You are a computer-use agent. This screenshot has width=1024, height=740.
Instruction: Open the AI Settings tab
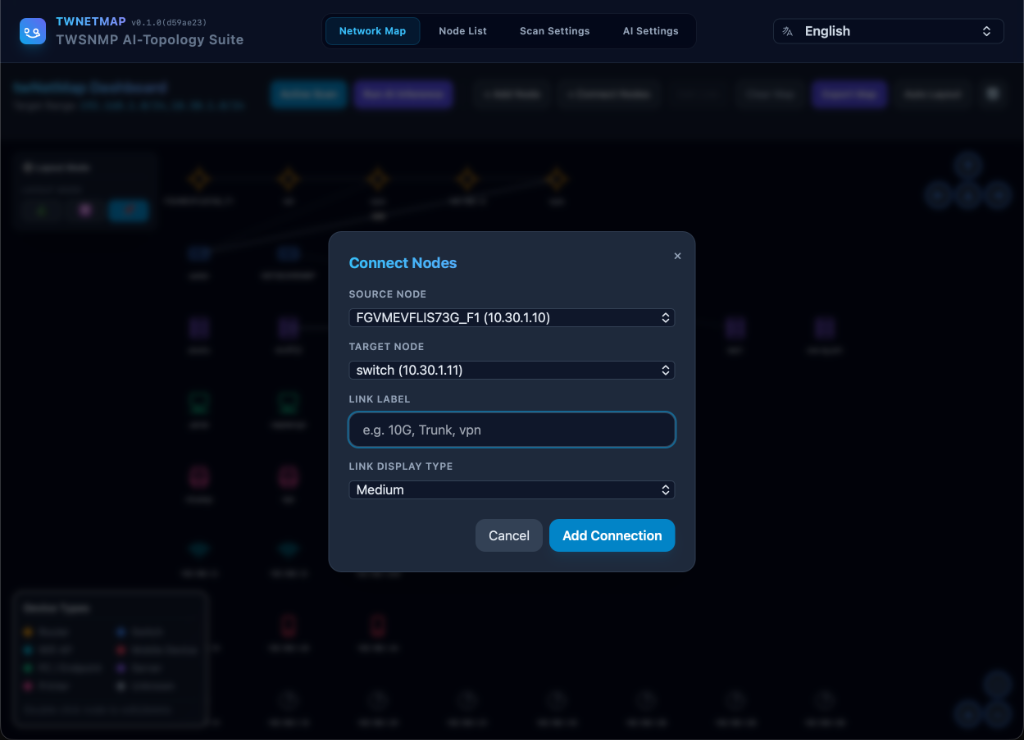(650, 31)
